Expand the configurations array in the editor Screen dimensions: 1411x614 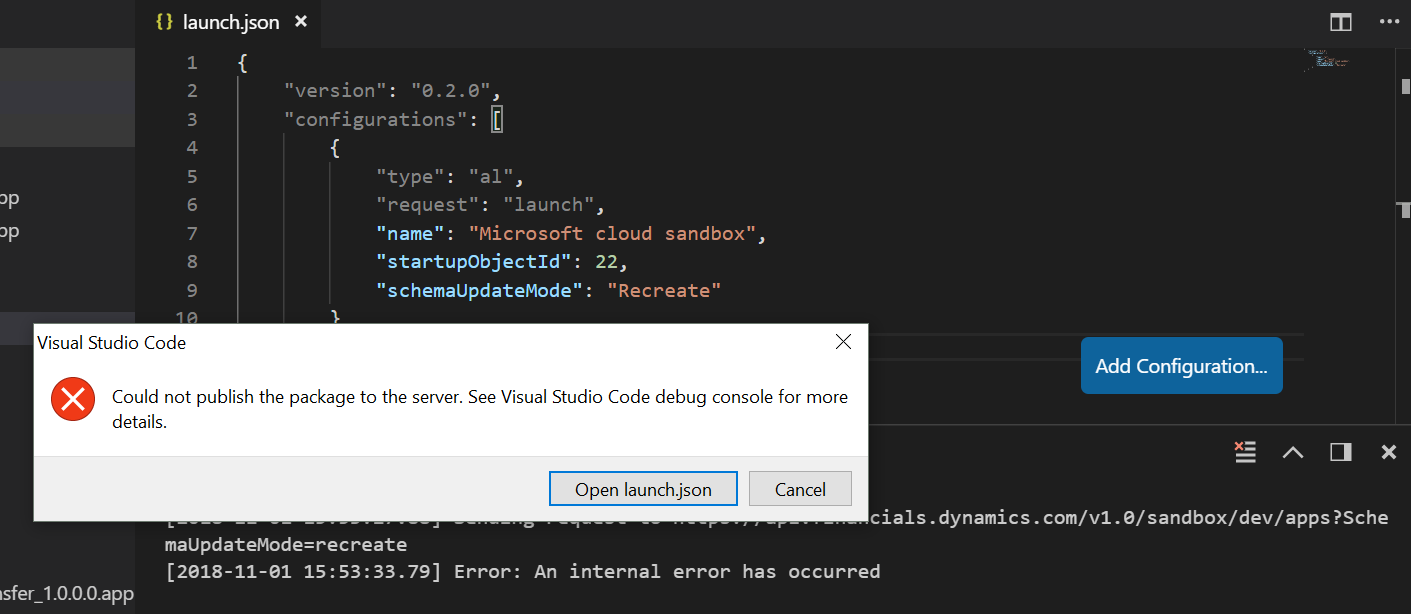coord(497,118)
